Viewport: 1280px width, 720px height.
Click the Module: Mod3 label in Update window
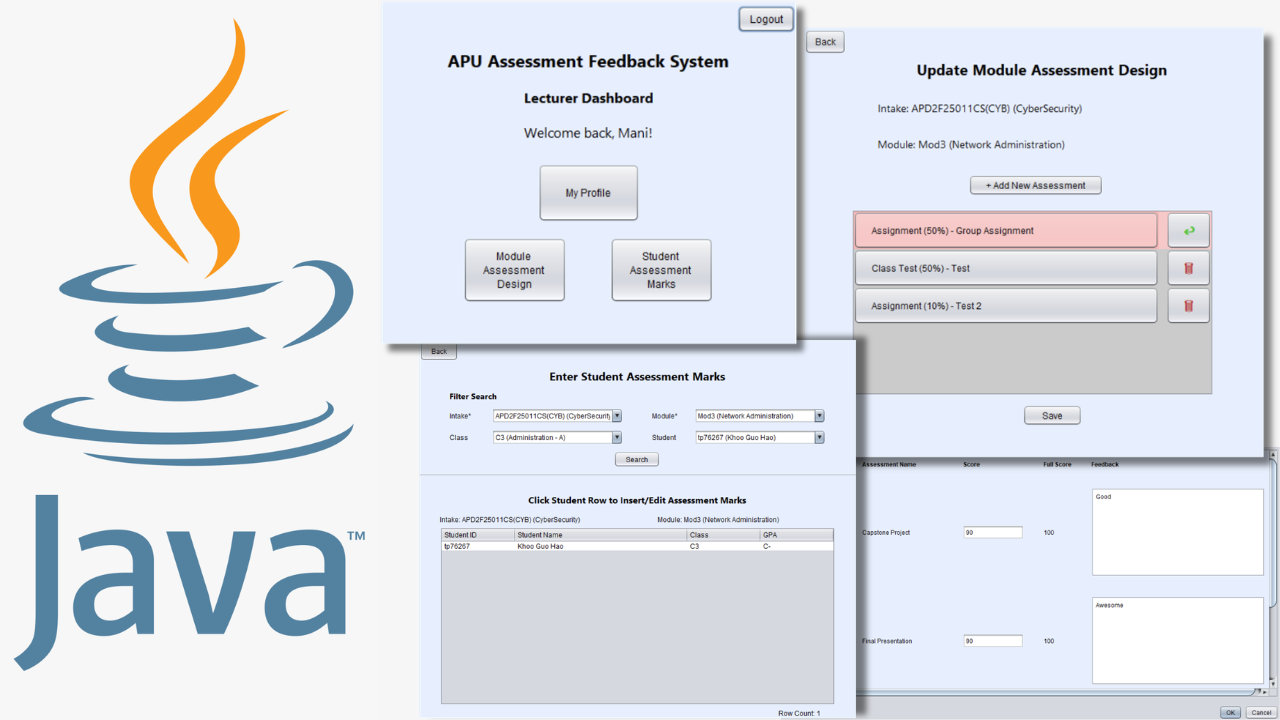[x=971, y=145]
